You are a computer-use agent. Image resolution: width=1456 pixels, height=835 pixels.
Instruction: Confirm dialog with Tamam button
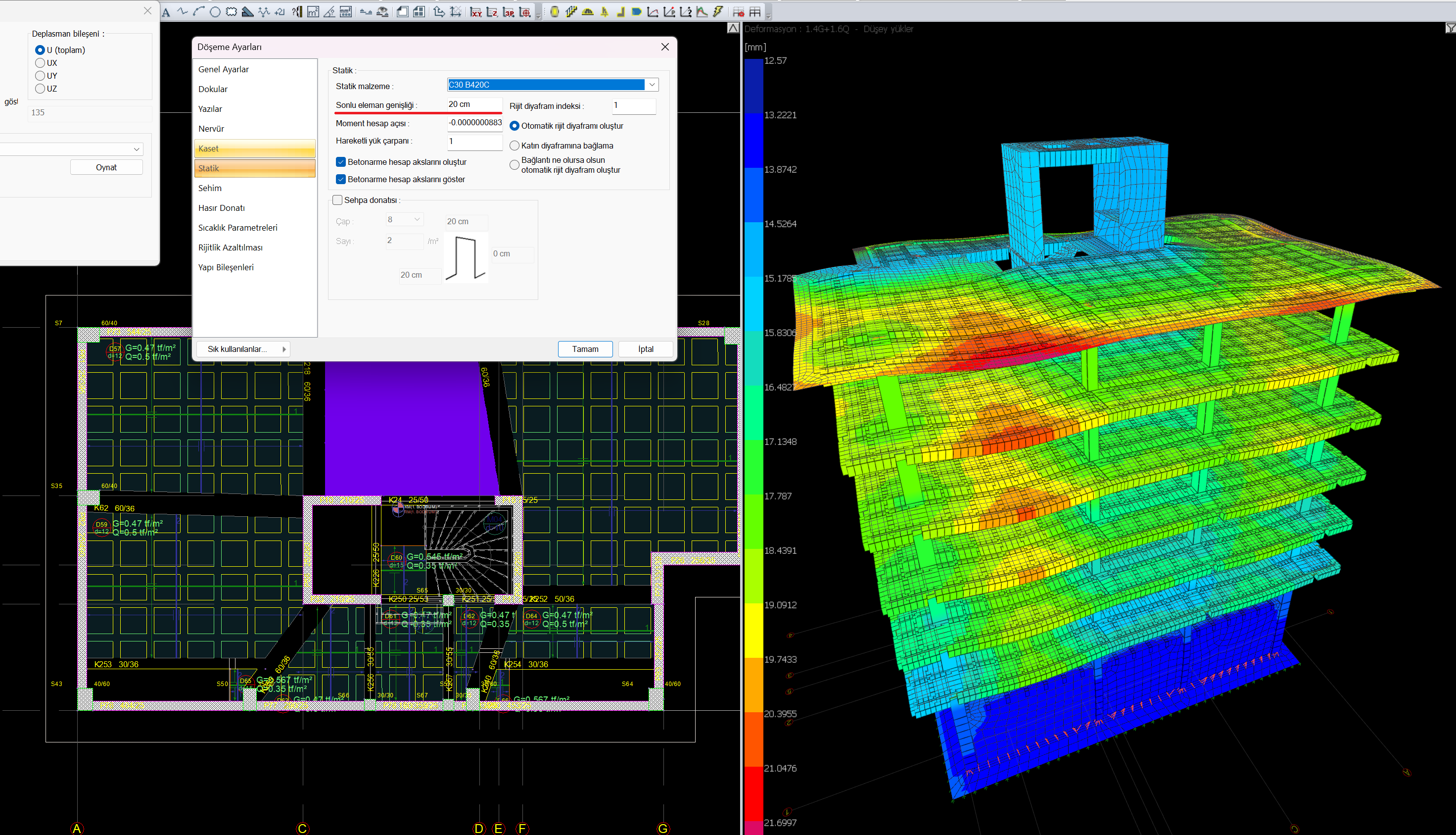coord(585,349)
